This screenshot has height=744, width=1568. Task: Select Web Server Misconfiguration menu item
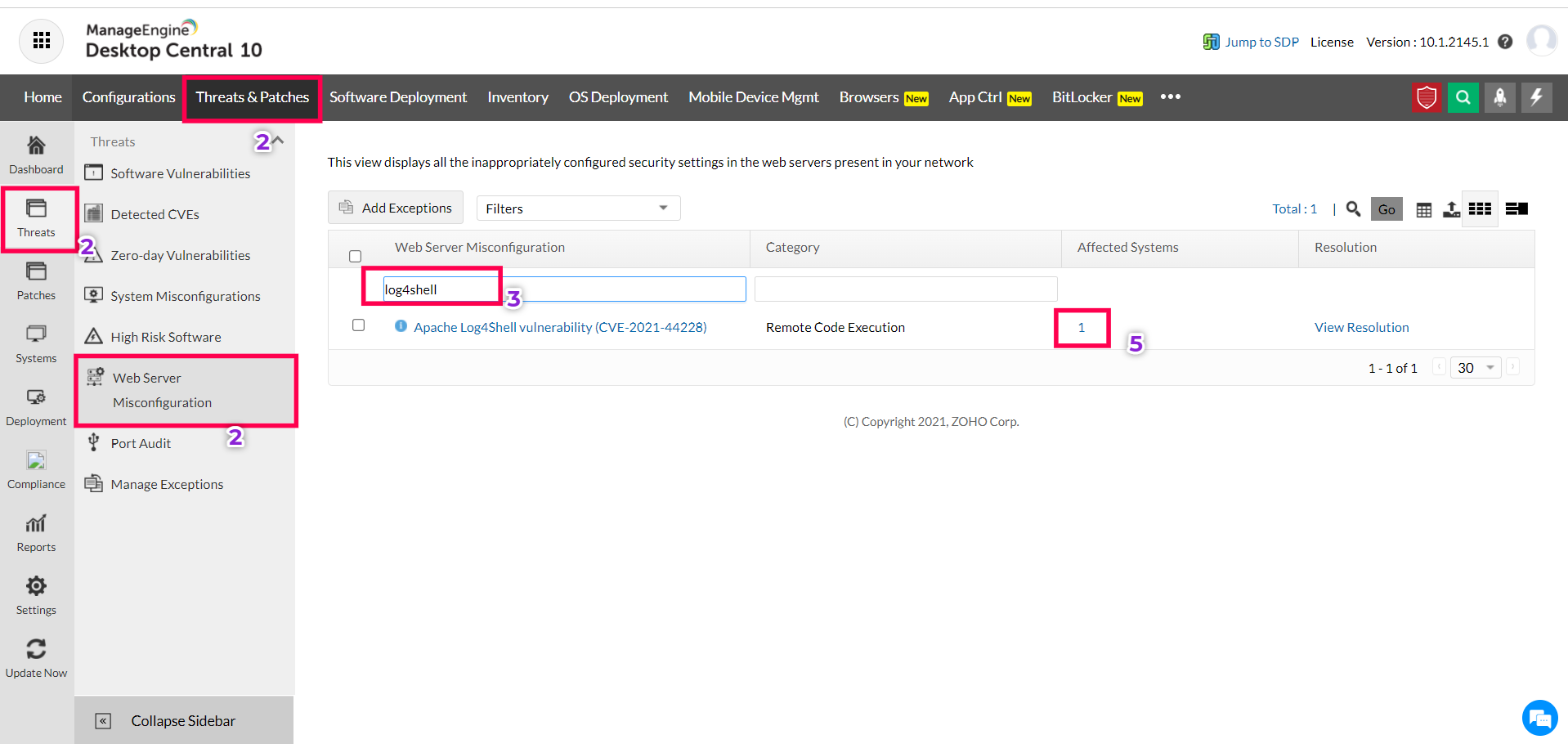click(186, 390)
